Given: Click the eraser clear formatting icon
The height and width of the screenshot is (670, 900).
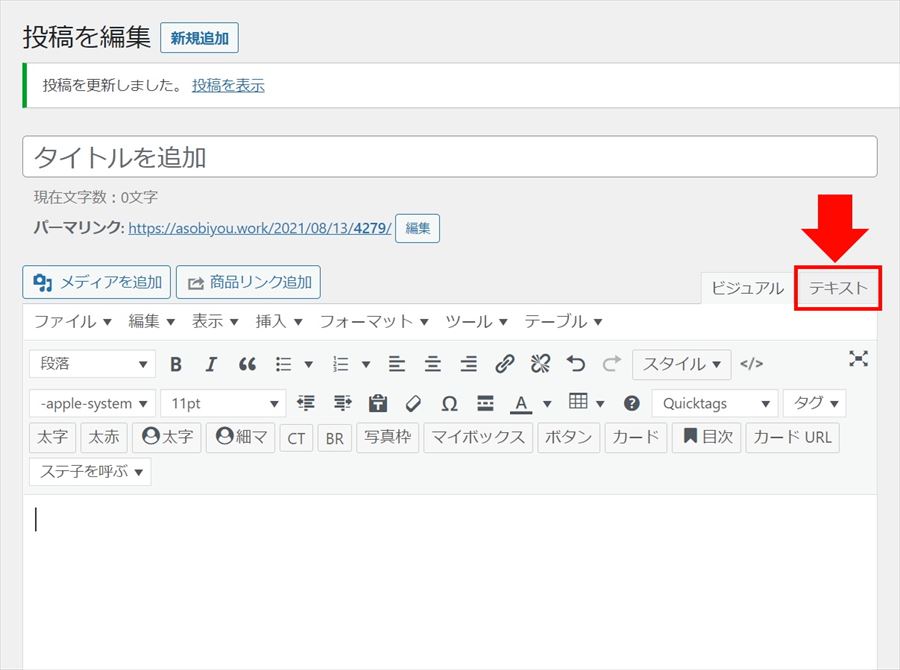Looking at the screenshot, I should point(413,404).
